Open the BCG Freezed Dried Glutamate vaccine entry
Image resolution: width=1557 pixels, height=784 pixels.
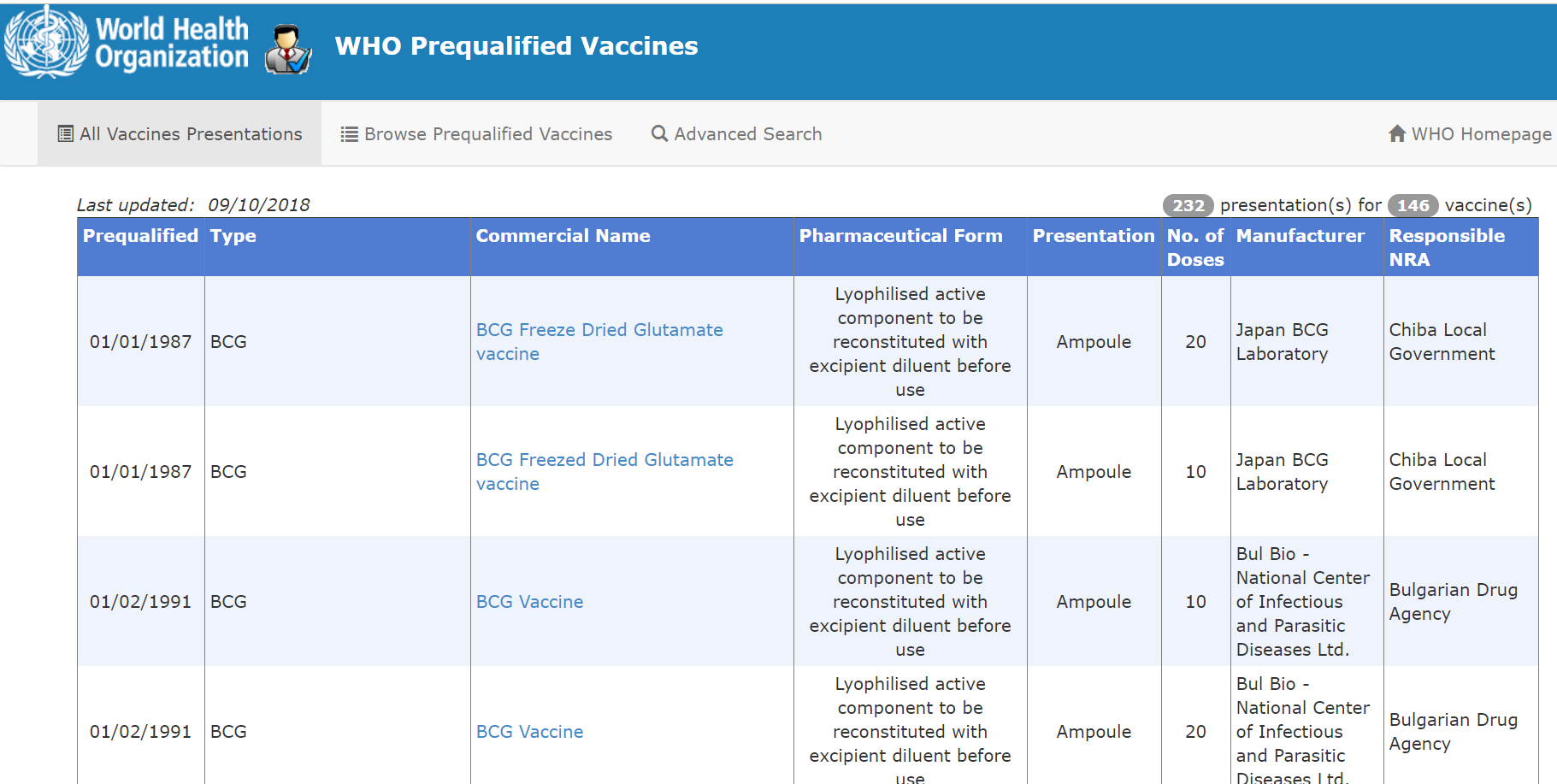(605, 471)
